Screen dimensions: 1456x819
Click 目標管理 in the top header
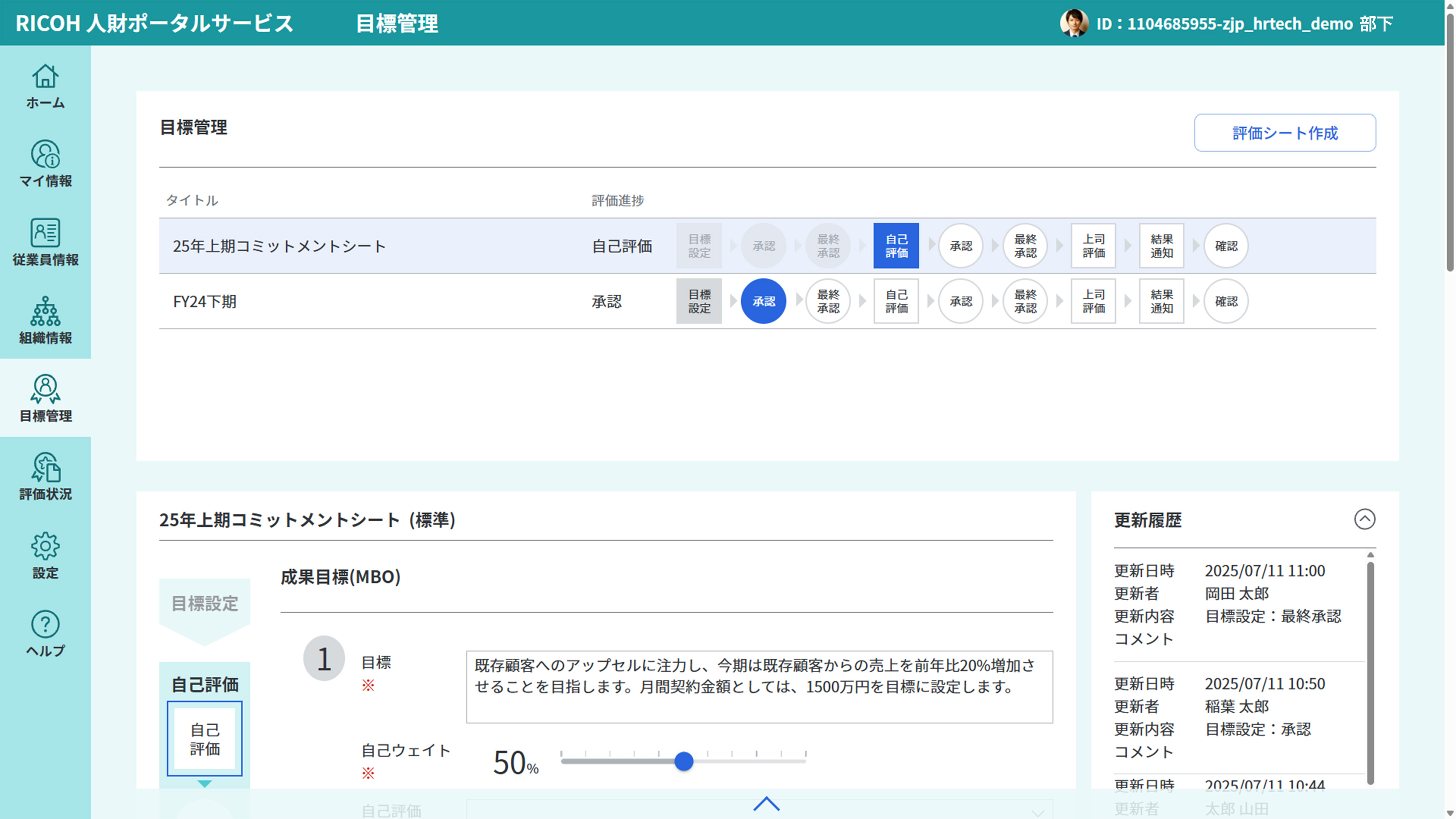click(397, 24)
